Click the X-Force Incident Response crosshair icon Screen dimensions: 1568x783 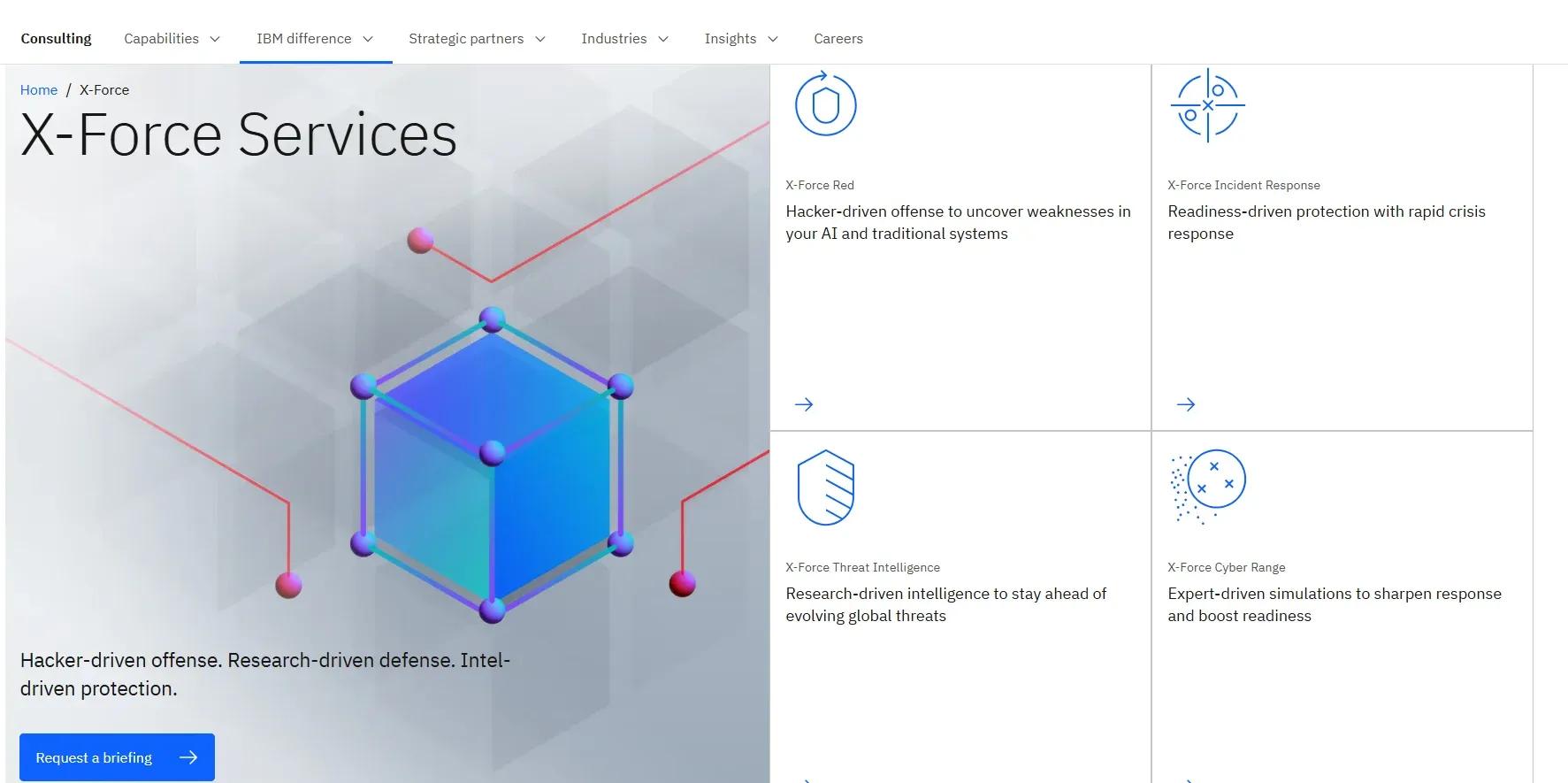pyautogui.click(x=1207, y=105)
